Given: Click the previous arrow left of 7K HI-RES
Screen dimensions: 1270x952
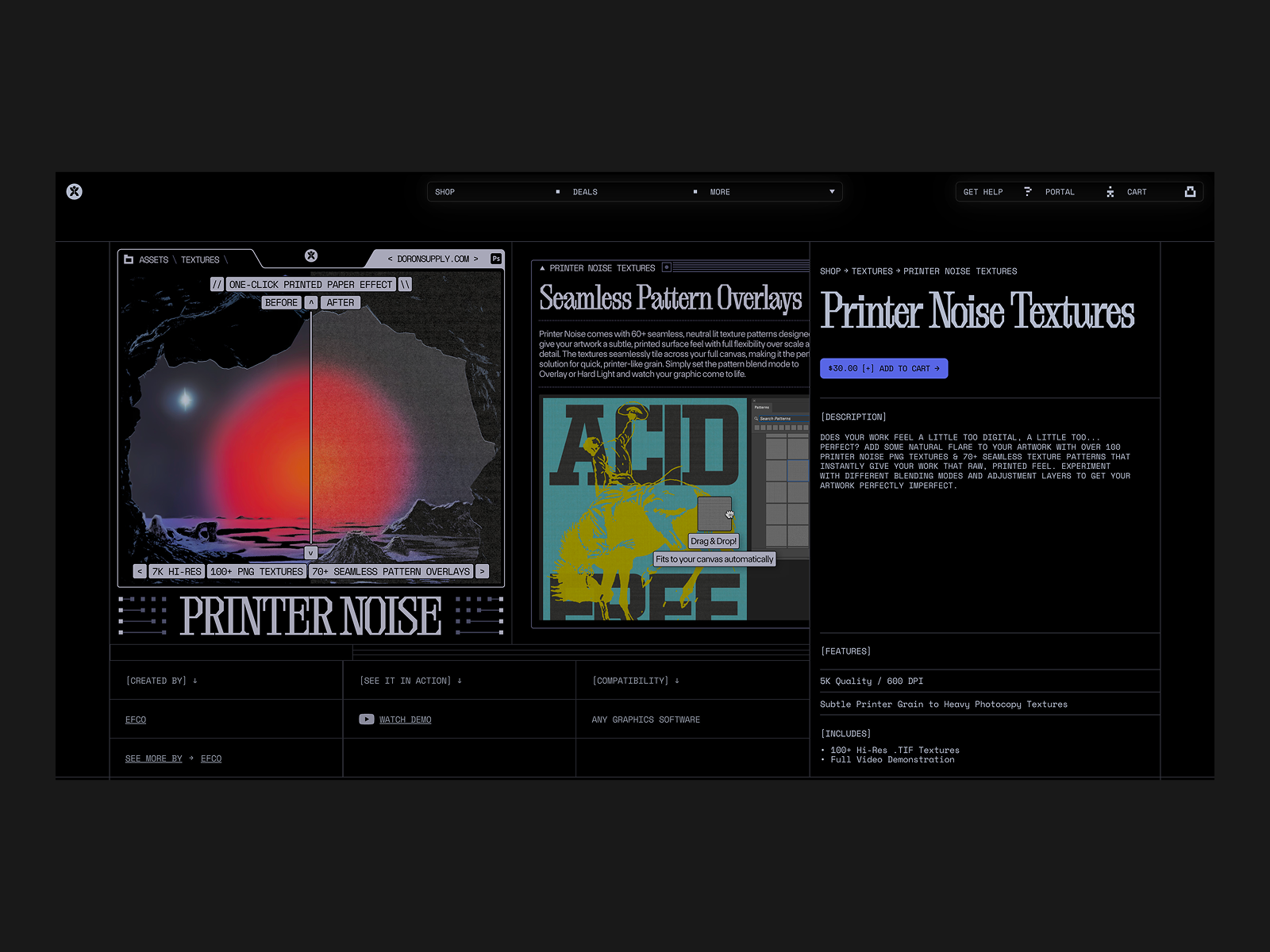Looking at the screenshot, I should tap(140, 571).
